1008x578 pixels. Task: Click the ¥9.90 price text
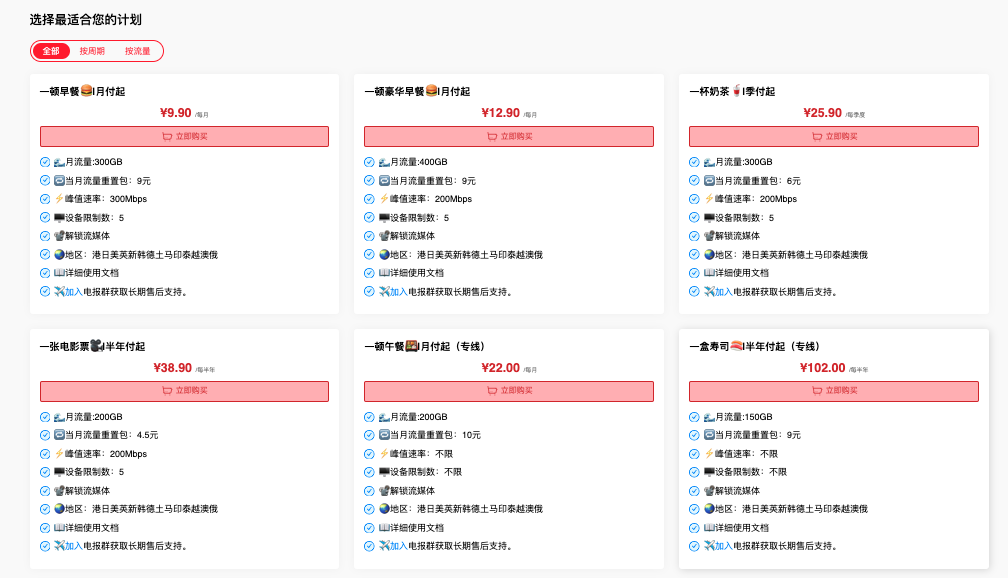pos(176,113)
